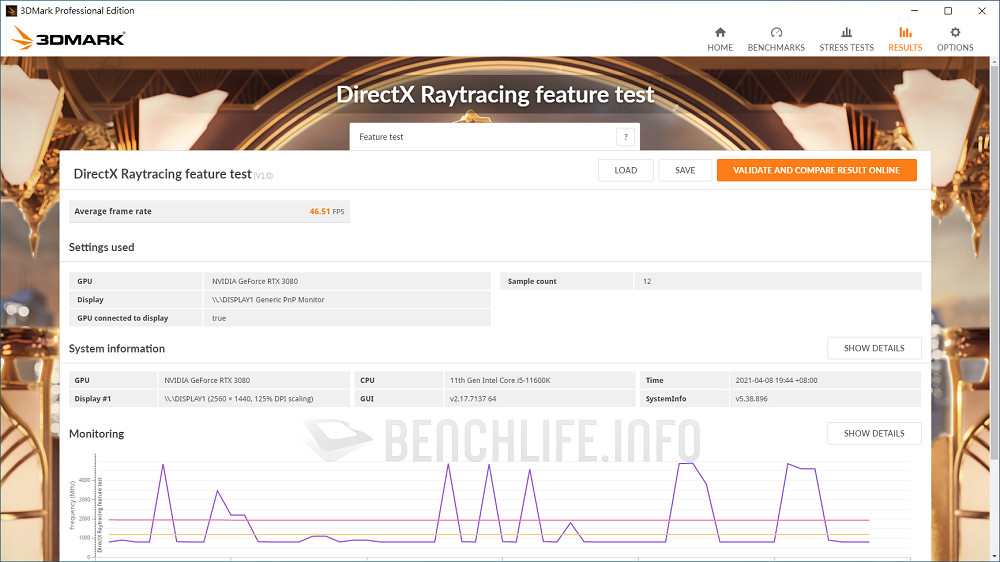Click the DISPLAY1 Generic PnP Monitor value
The height and width of the screenshot is (562, 1000).
click(x=268, y=300)
